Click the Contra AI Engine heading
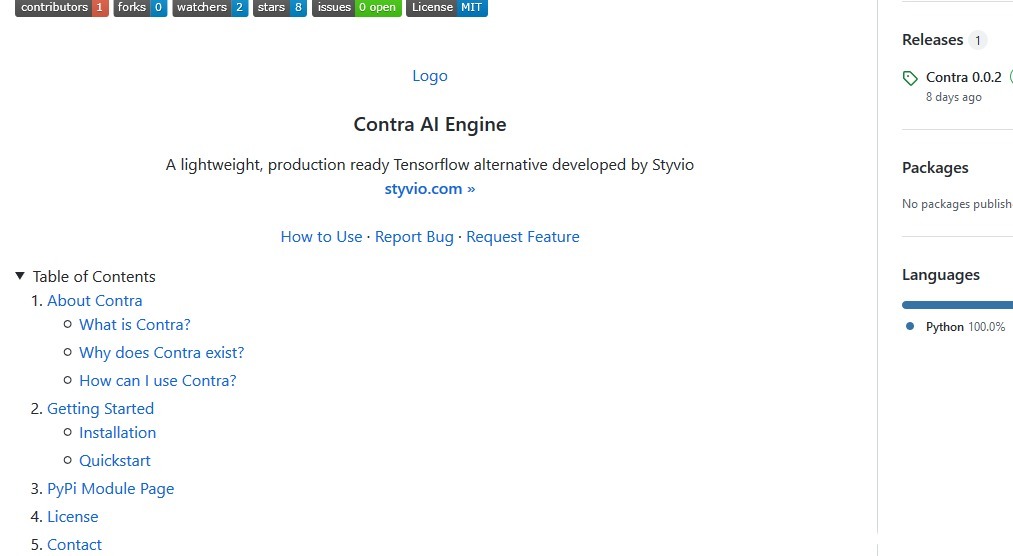The height and width of the screenshot is (556, 1013). (x=430, y=124)
